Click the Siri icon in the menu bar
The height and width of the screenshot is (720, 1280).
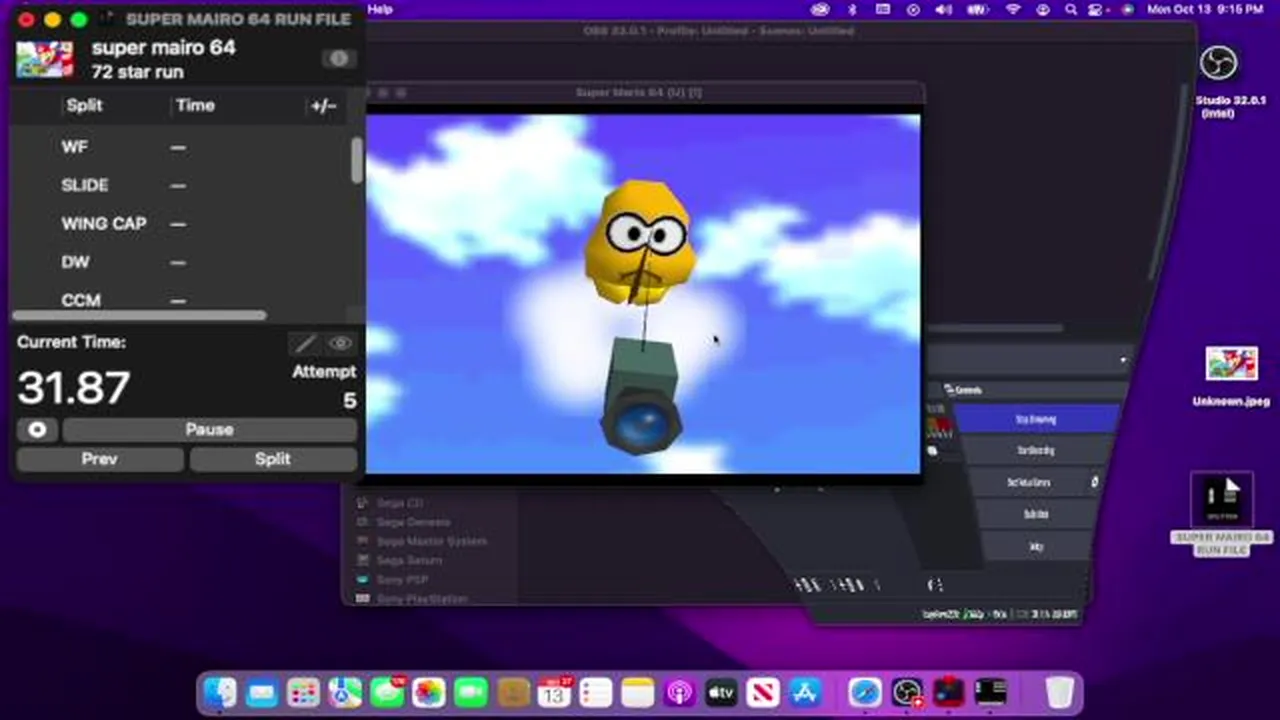pyautogui.click(x=1128, y=9)
